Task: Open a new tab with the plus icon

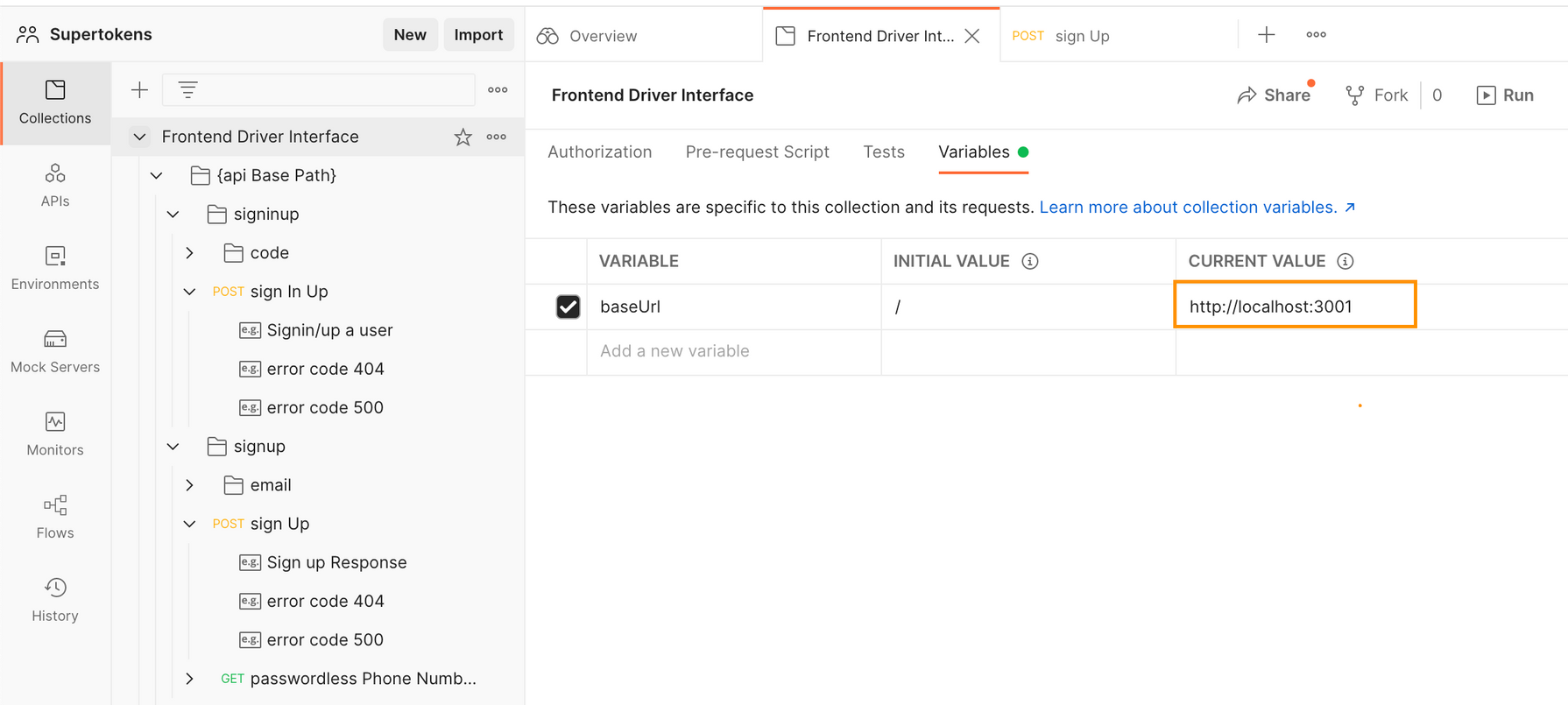Action: pos(1266,35)
